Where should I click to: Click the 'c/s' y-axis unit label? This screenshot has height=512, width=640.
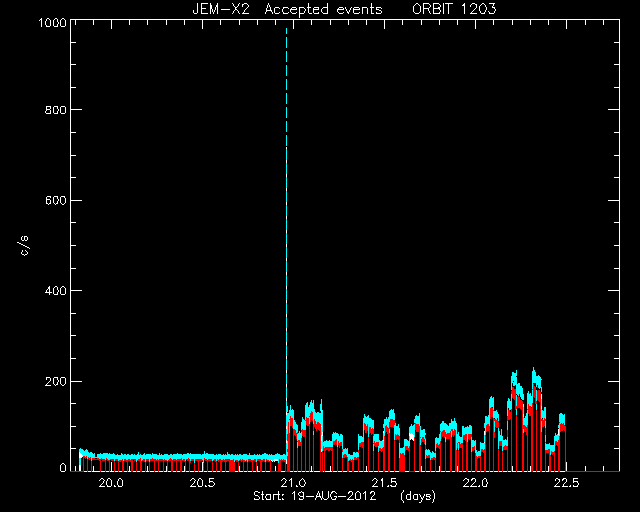[24, 245]
